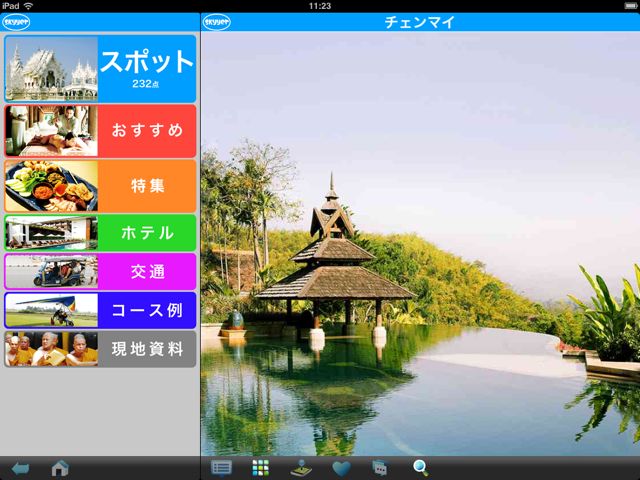The height and width of the screenshot is (480, 640).
Task: Open the 現地資料 gray button
Action: coord(100,349)
